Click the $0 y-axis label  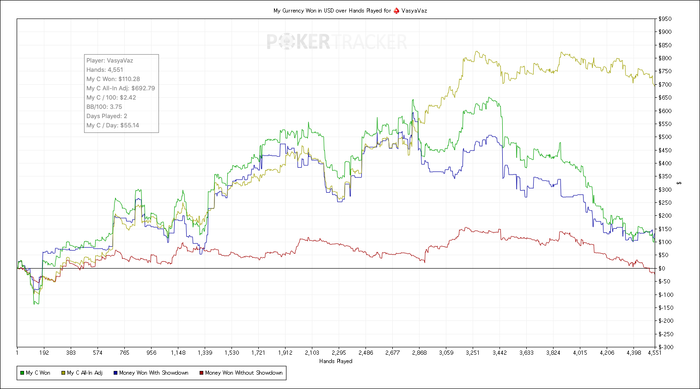tap(662, 268)
